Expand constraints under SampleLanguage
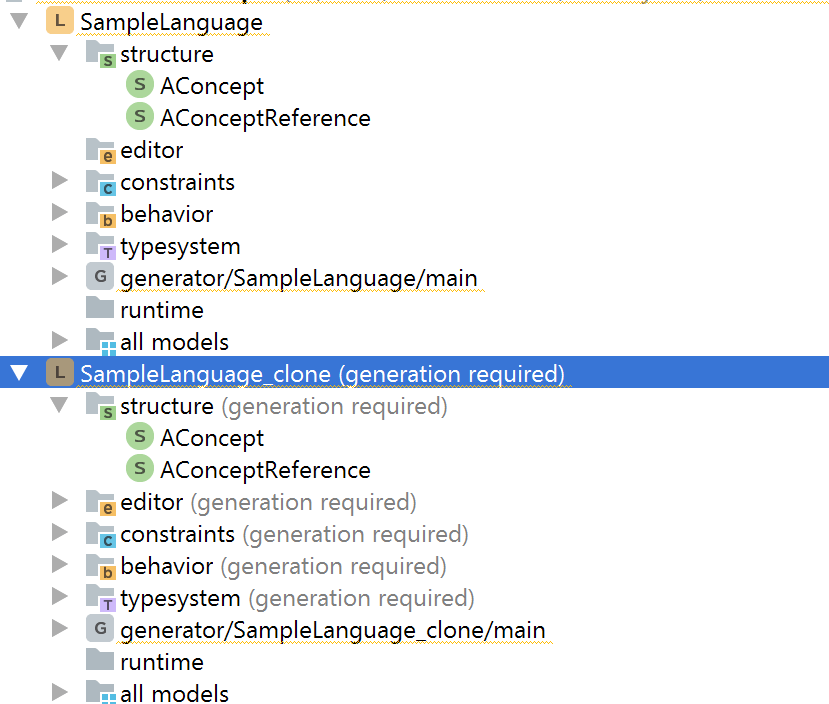829x704 pixels. coord(59,182)
